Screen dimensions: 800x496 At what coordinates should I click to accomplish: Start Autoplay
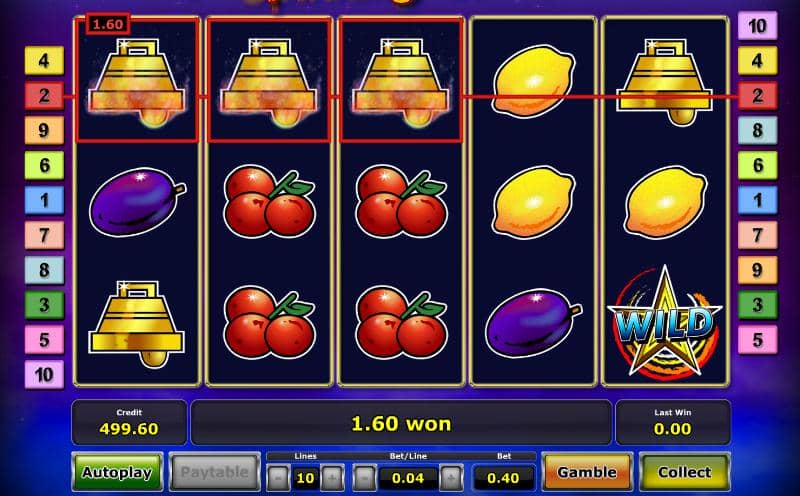(117, 472)
